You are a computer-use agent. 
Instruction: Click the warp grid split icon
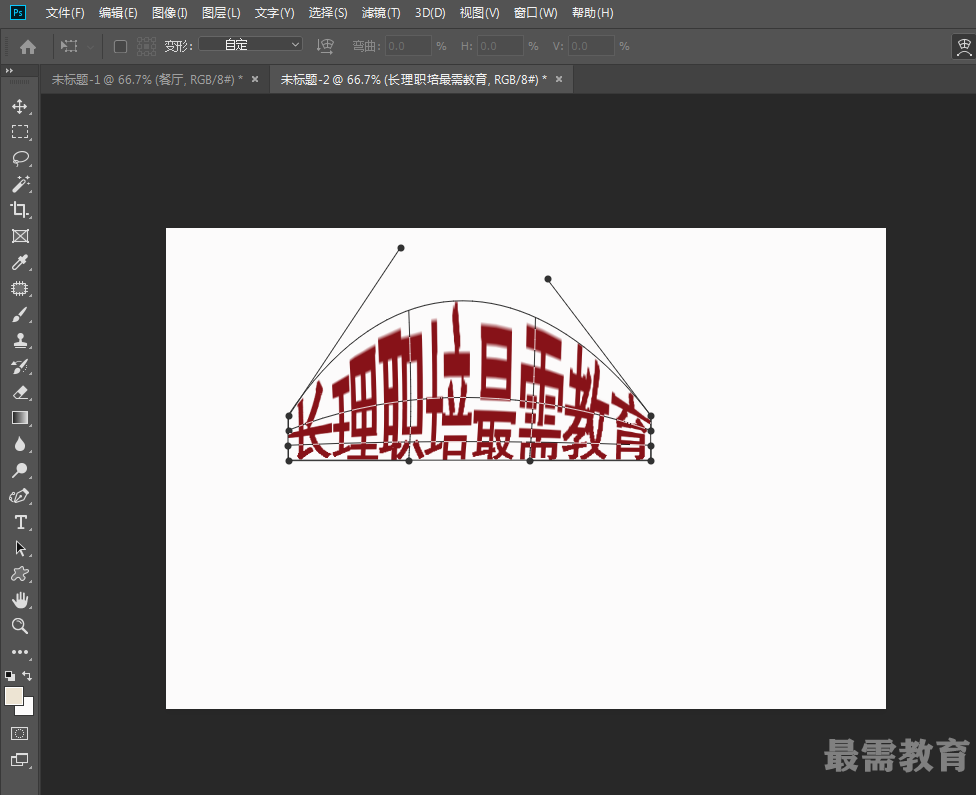146,46
